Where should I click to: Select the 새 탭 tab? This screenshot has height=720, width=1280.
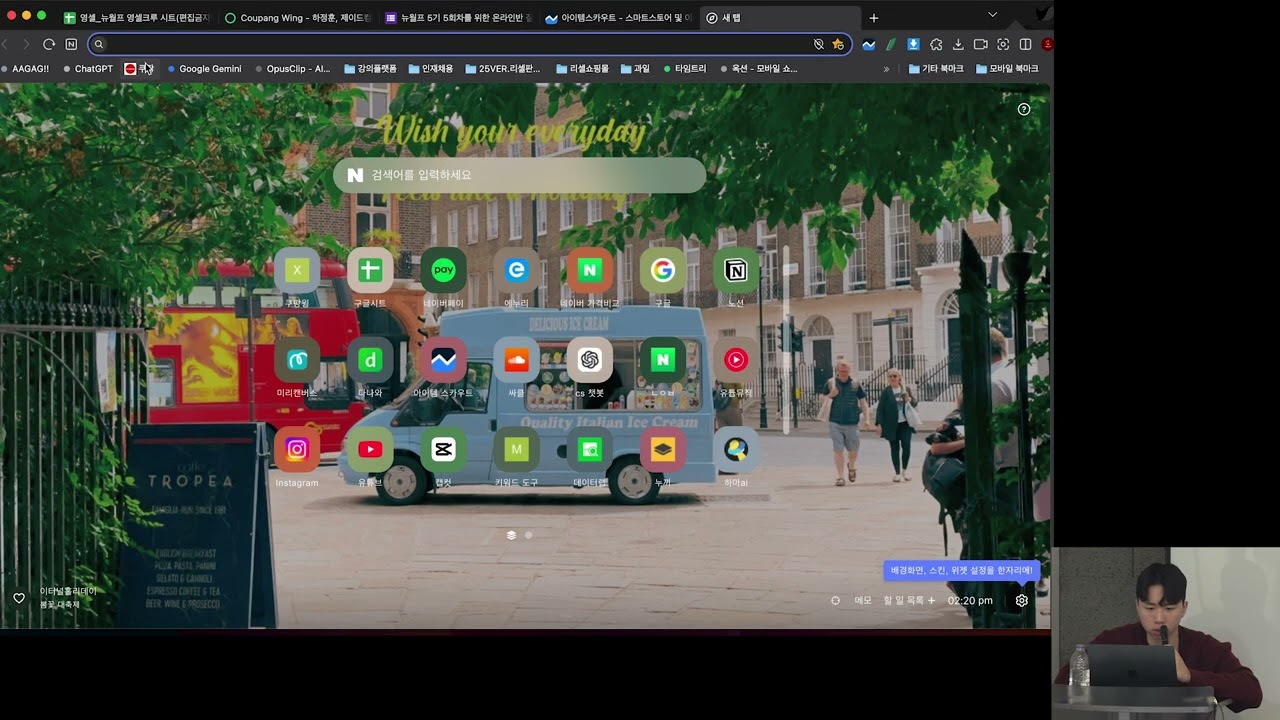pos(780,17)
